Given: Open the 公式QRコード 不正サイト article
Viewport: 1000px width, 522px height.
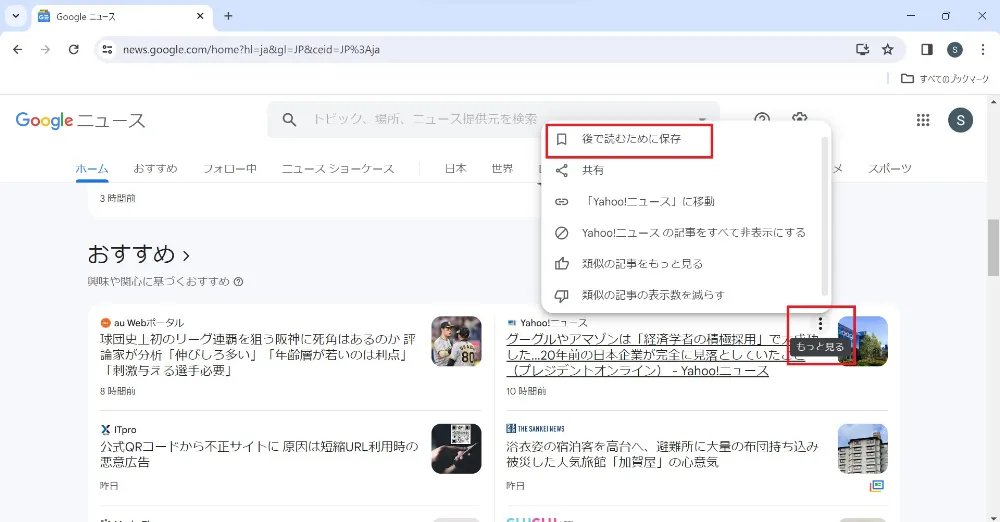Looking at the screenshot, I should pos(259,454).
